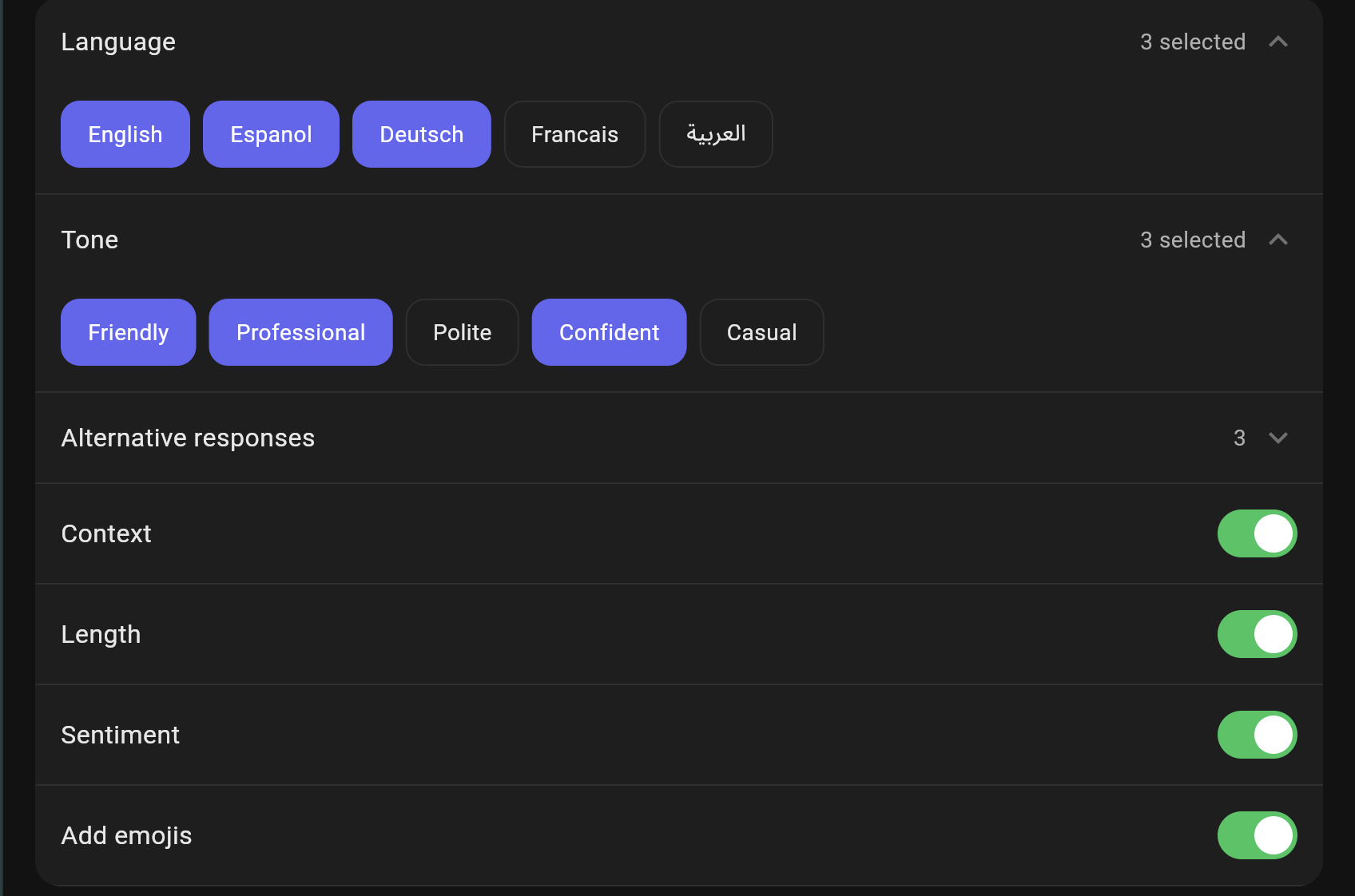The image size is (1355, 896).
Task: Deselect the Espanol language chip
Action: 271,134
